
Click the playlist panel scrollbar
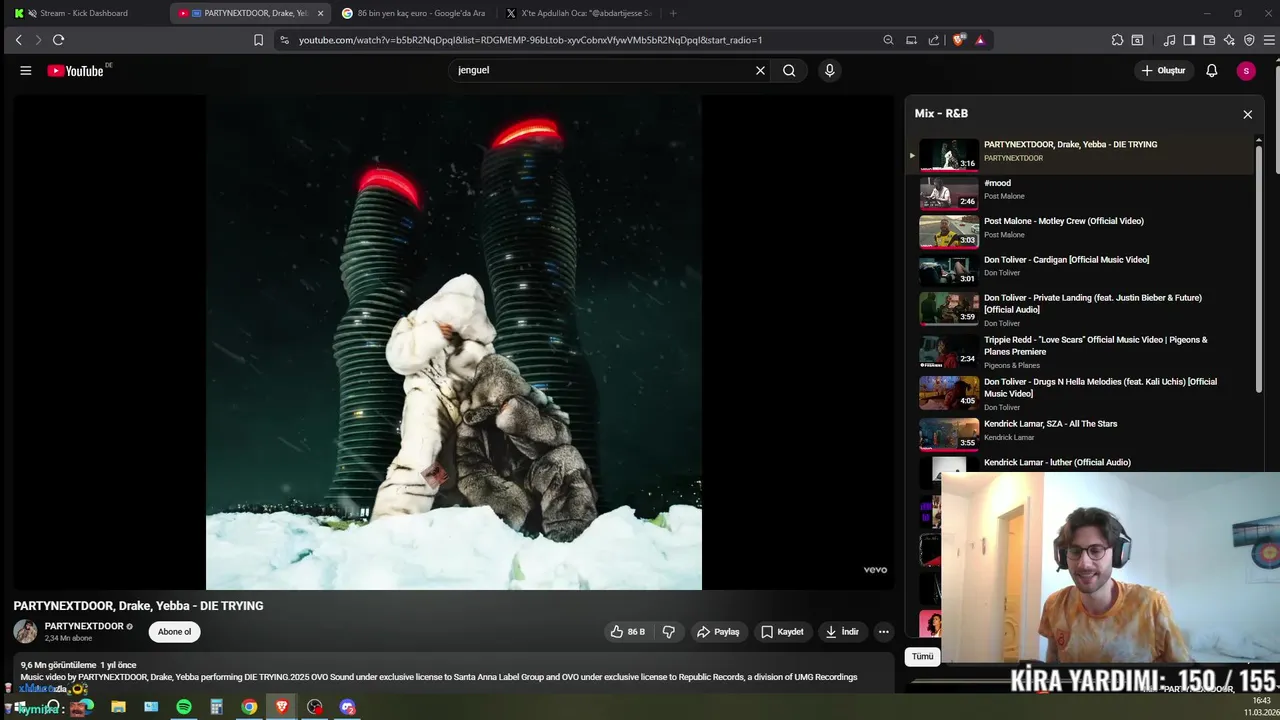1258,270
